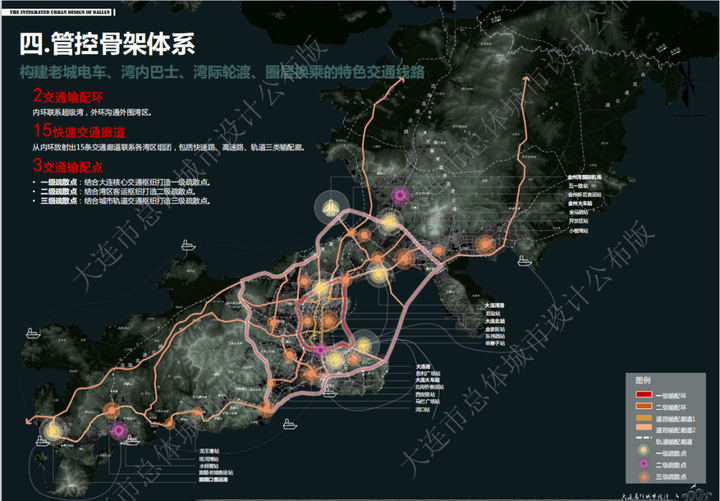The height and width of the screenshot is (501, 720).
Task: Click the red heading 3交通输配点
Action: click(x=68, y=166)
